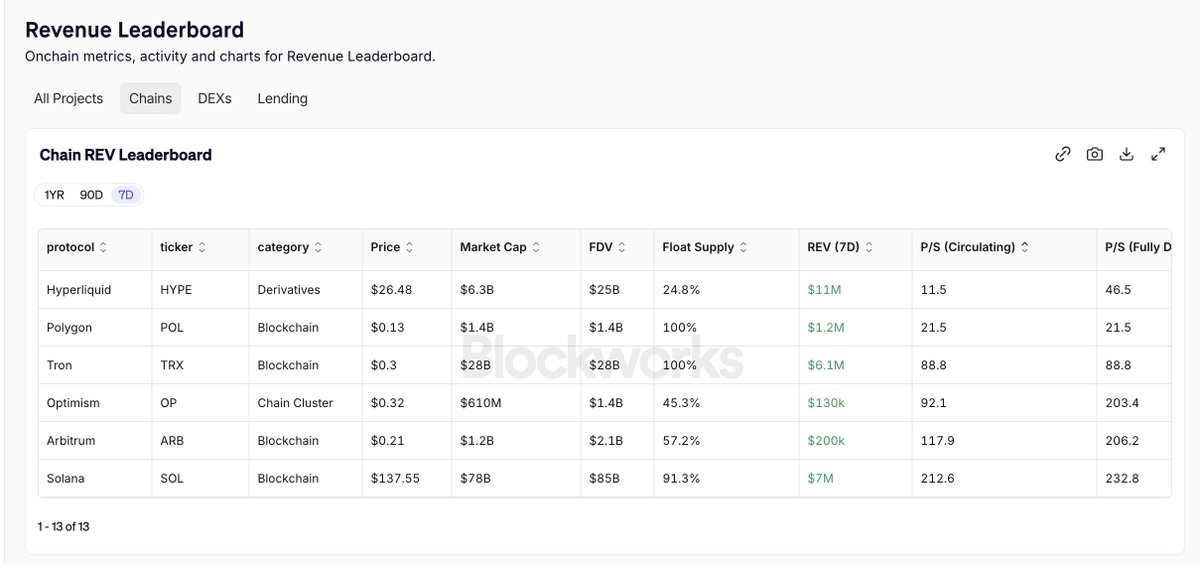
Task: Open the Lending tab
Action: (282, 98)
